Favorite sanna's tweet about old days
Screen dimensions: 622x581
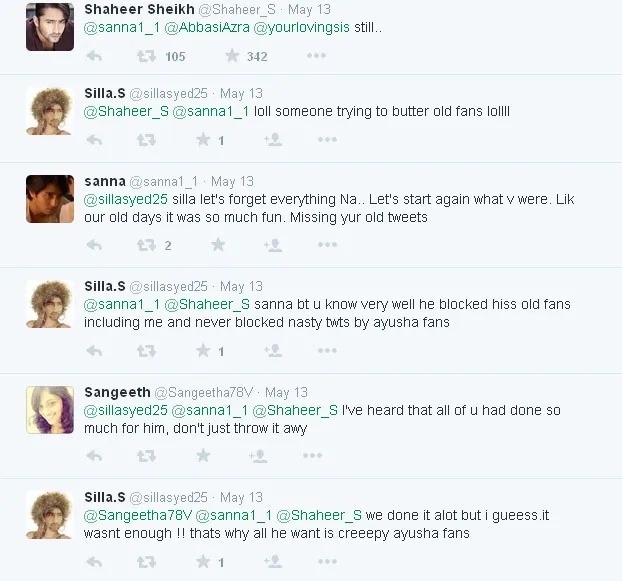pyautogui.click(x=218, y=244)
